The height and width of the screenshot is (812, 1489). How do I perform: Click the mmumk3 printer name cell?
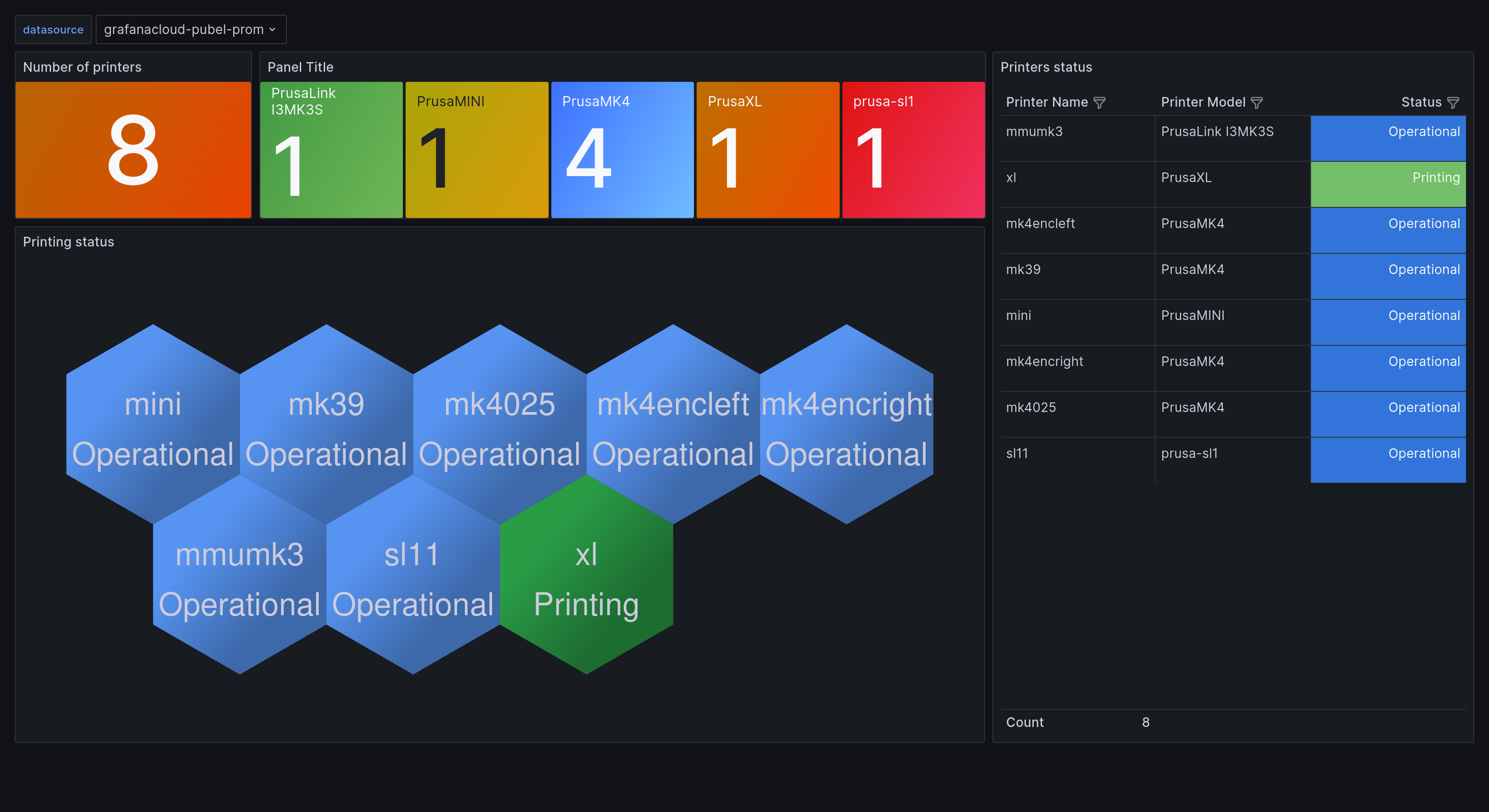(x=1077, y=138)
